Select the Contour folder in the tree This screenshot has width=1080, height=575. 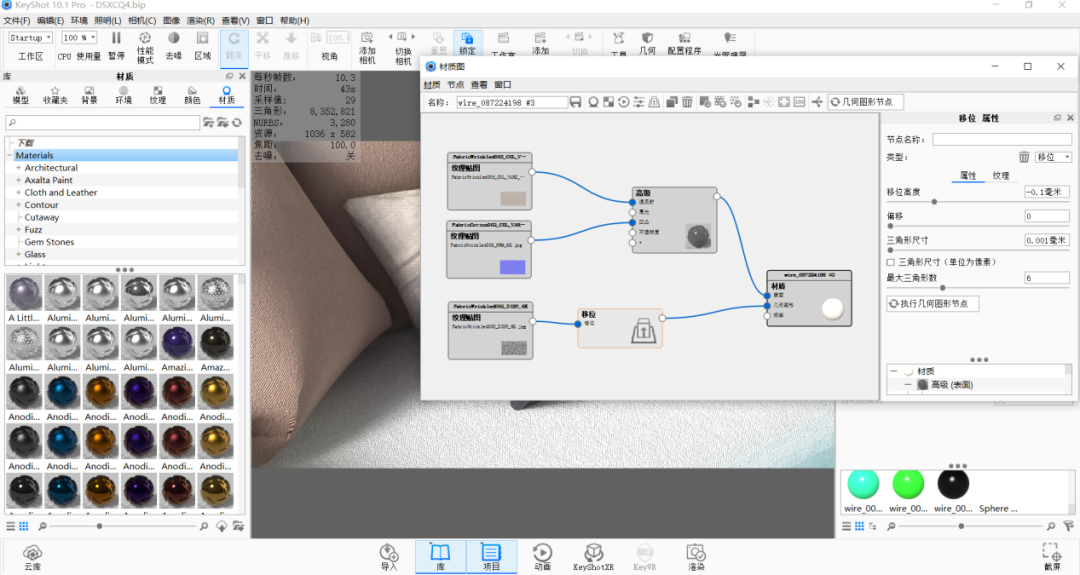[x=41, y=205]
